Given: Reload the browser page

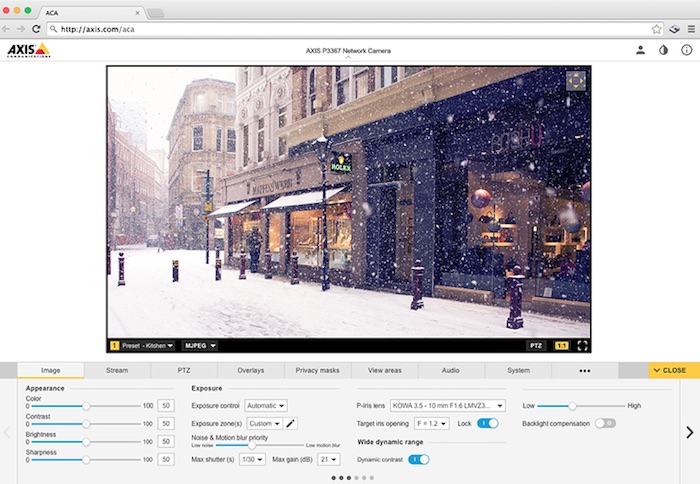Looking at the screenshot, I should coord(38,29).
